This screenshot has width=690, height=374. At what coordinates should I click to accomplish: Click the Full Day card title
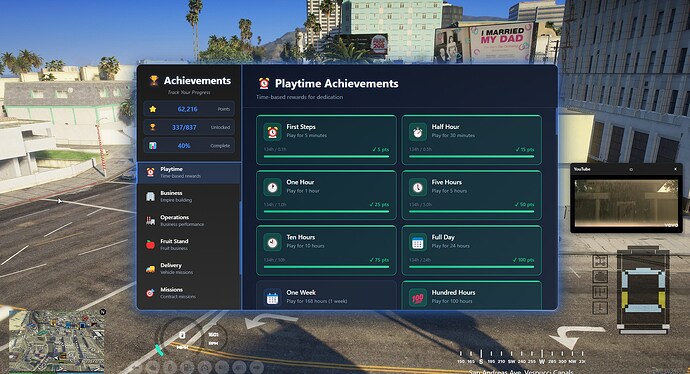pyautogui.click(x=443, y=237)
